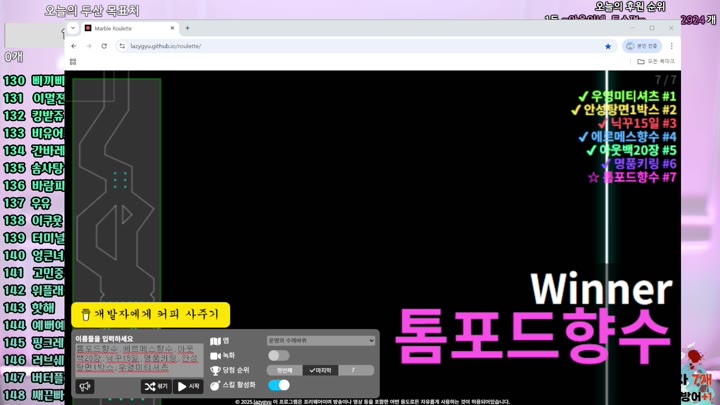Image resolution: width=720 pixels, height=405 pixels.
Task: Click rank entry 에르메스향수 #4
Action: [627, 137]
